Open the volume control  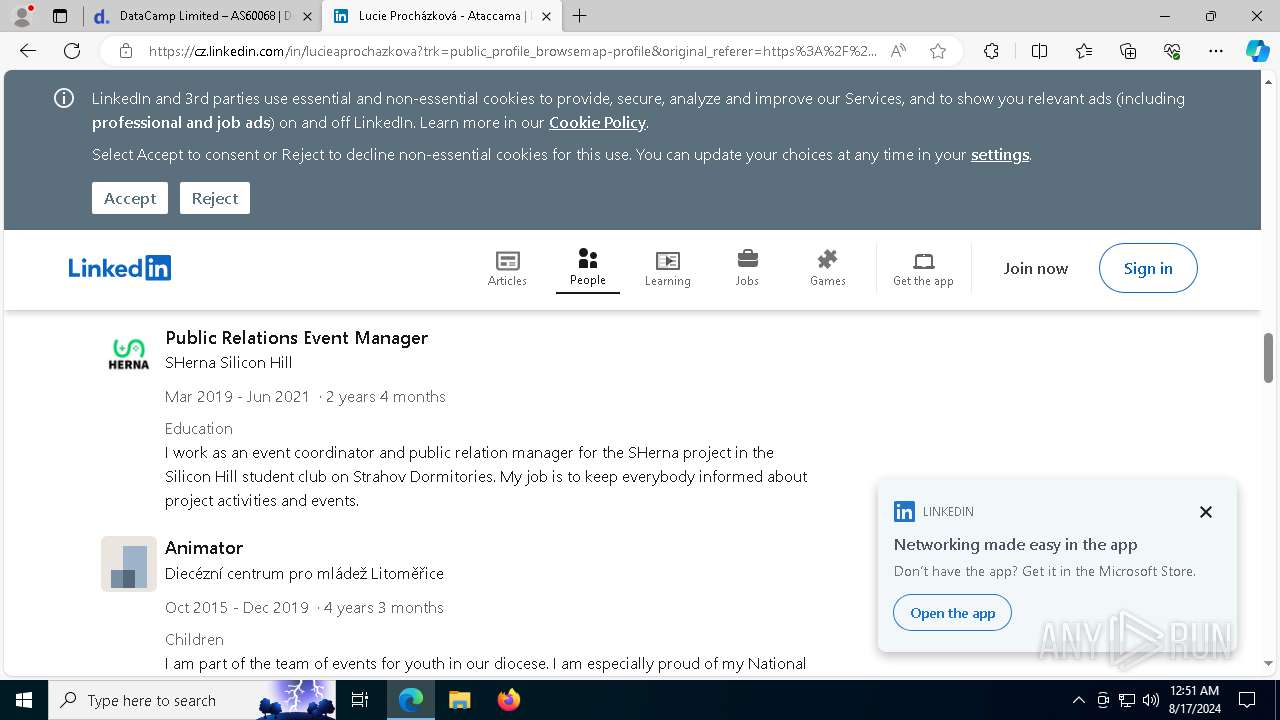pos(1151,700)
